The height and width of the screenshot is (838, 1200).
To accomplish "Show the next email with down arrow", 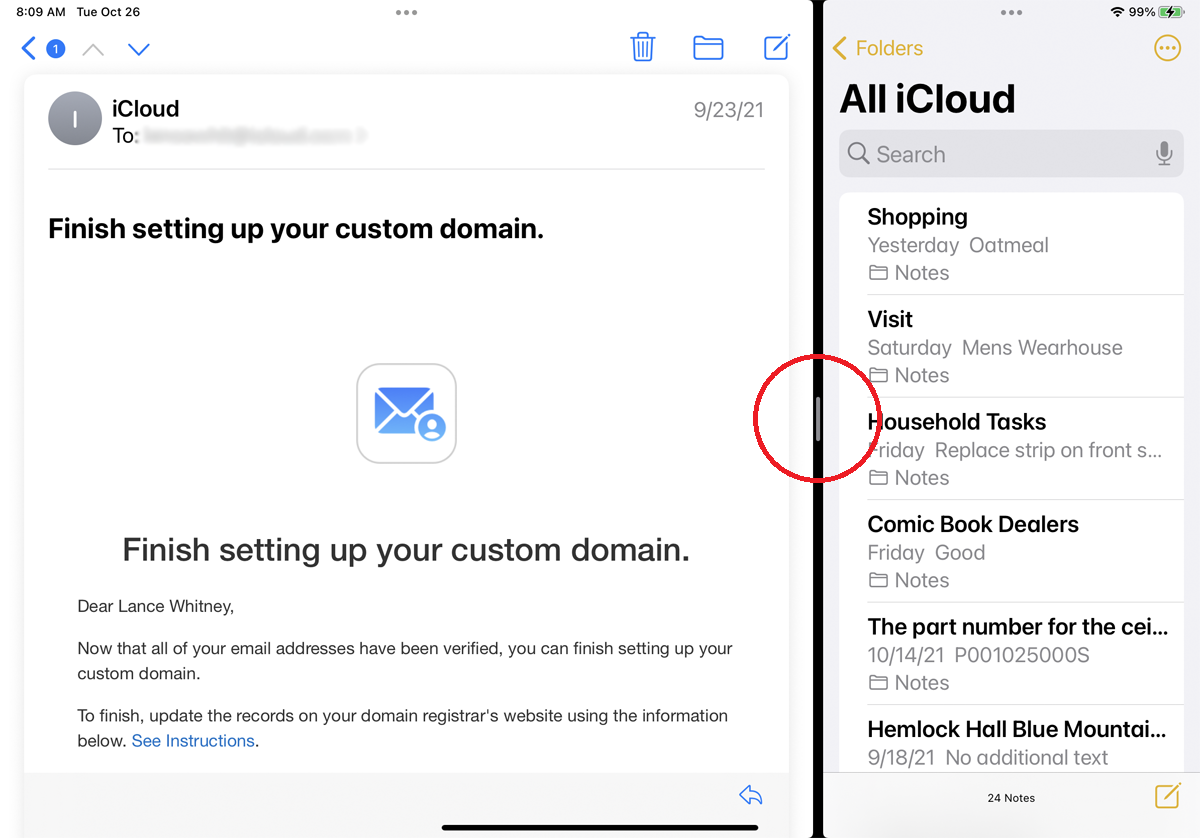I will click(139, 49).
